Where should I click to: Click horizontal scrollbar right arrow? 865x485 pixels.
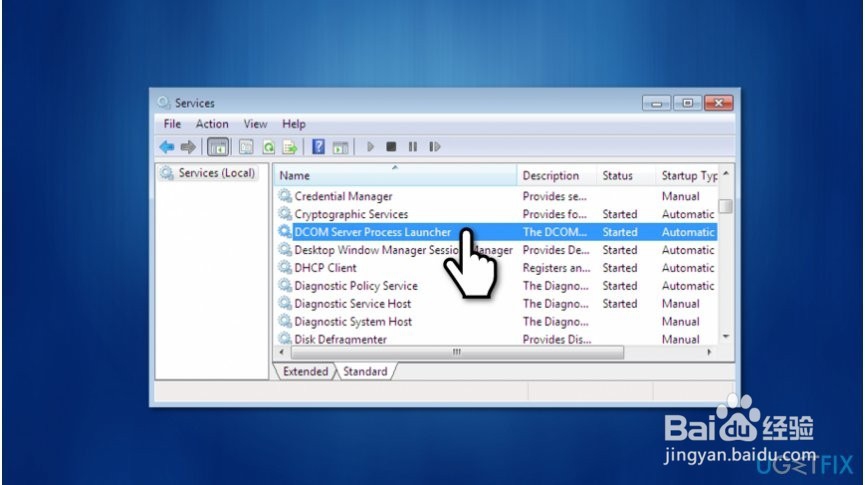point(709,351)
